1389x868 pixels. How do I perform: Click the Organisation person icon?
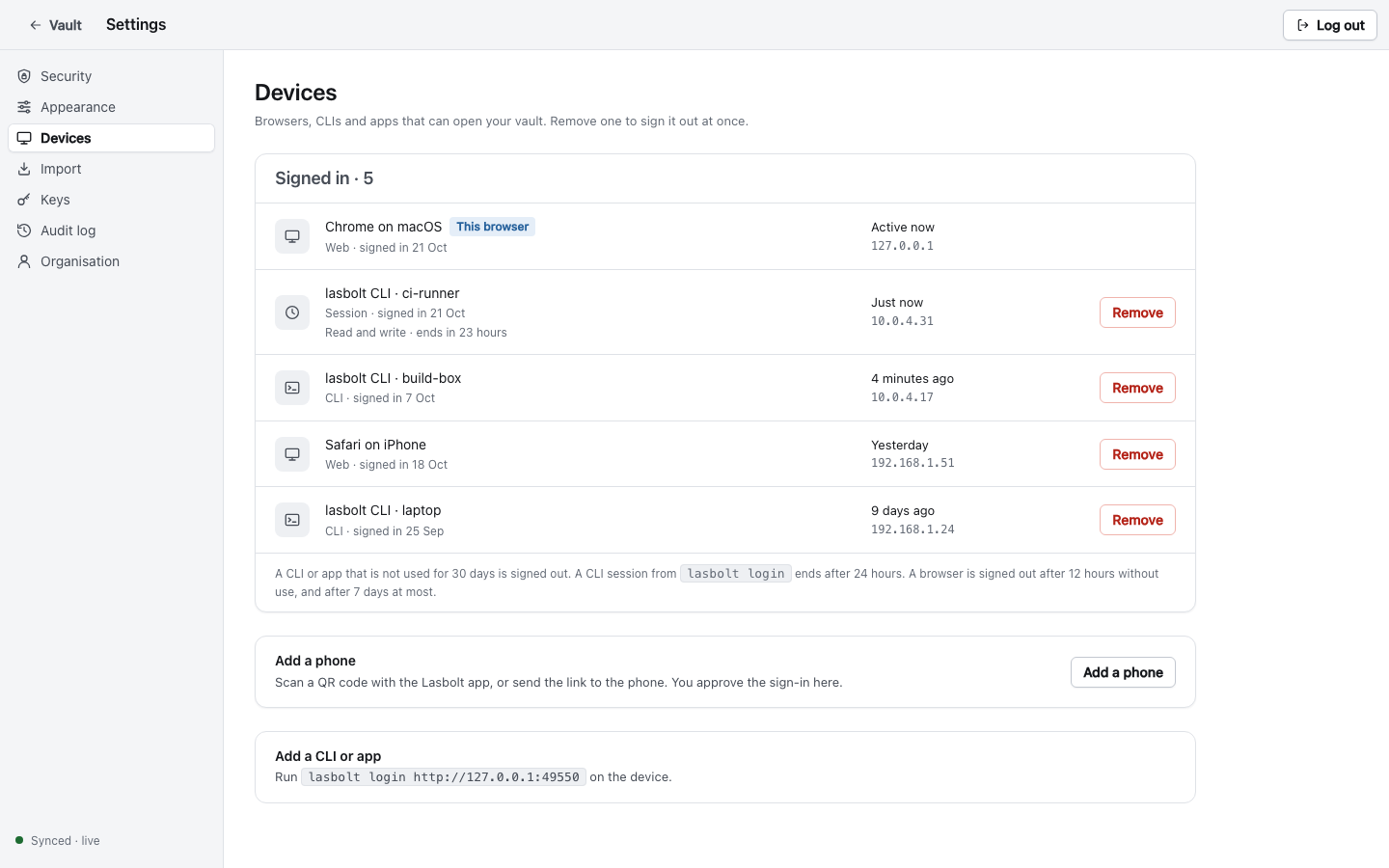[24, 261]
